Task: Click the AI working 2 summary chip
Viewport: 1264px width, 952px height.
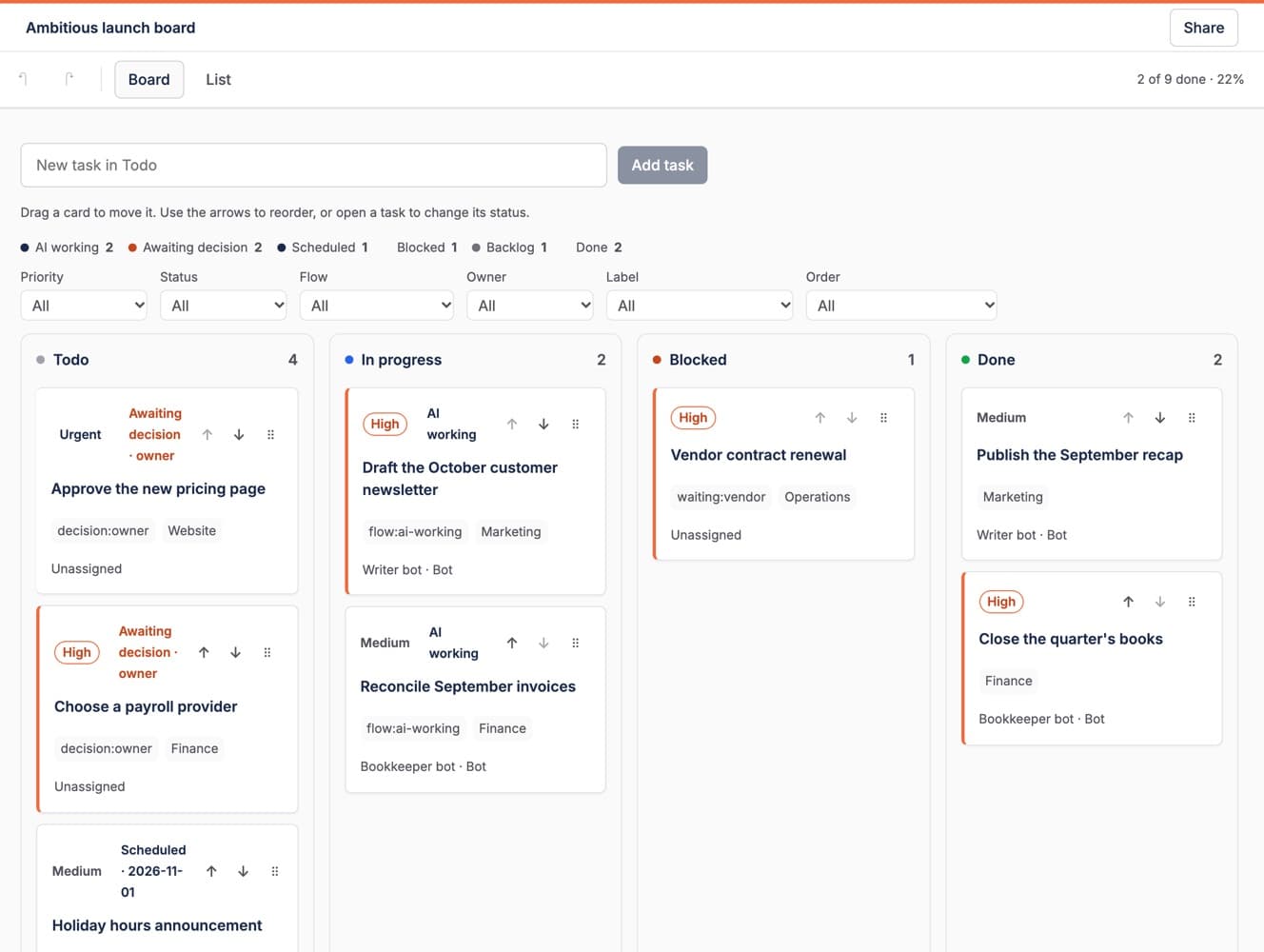Action: click(67, 248)
